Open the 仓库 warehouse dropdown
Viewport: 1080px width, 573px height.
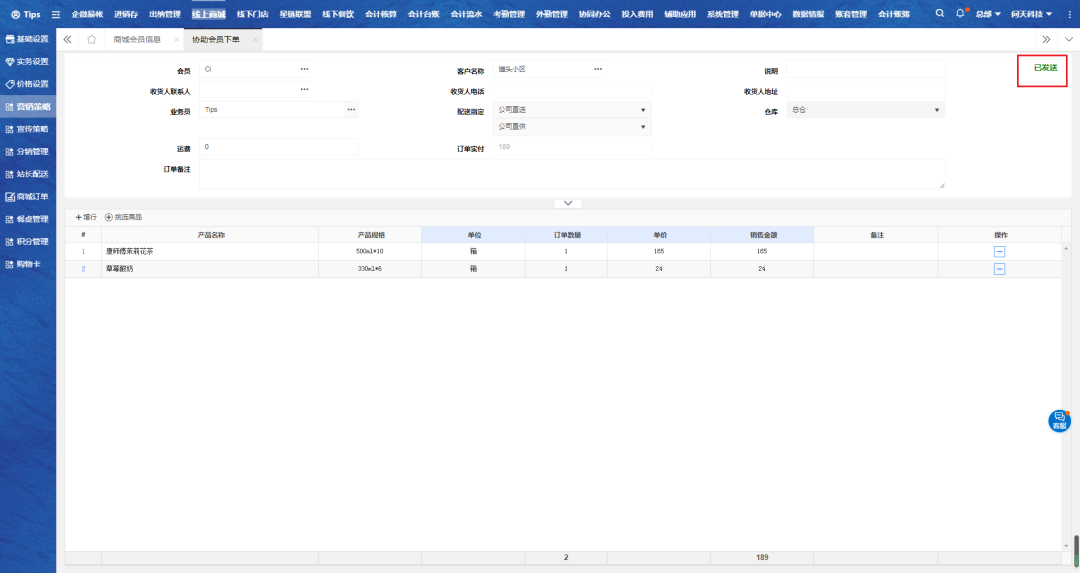pos(936,110)
